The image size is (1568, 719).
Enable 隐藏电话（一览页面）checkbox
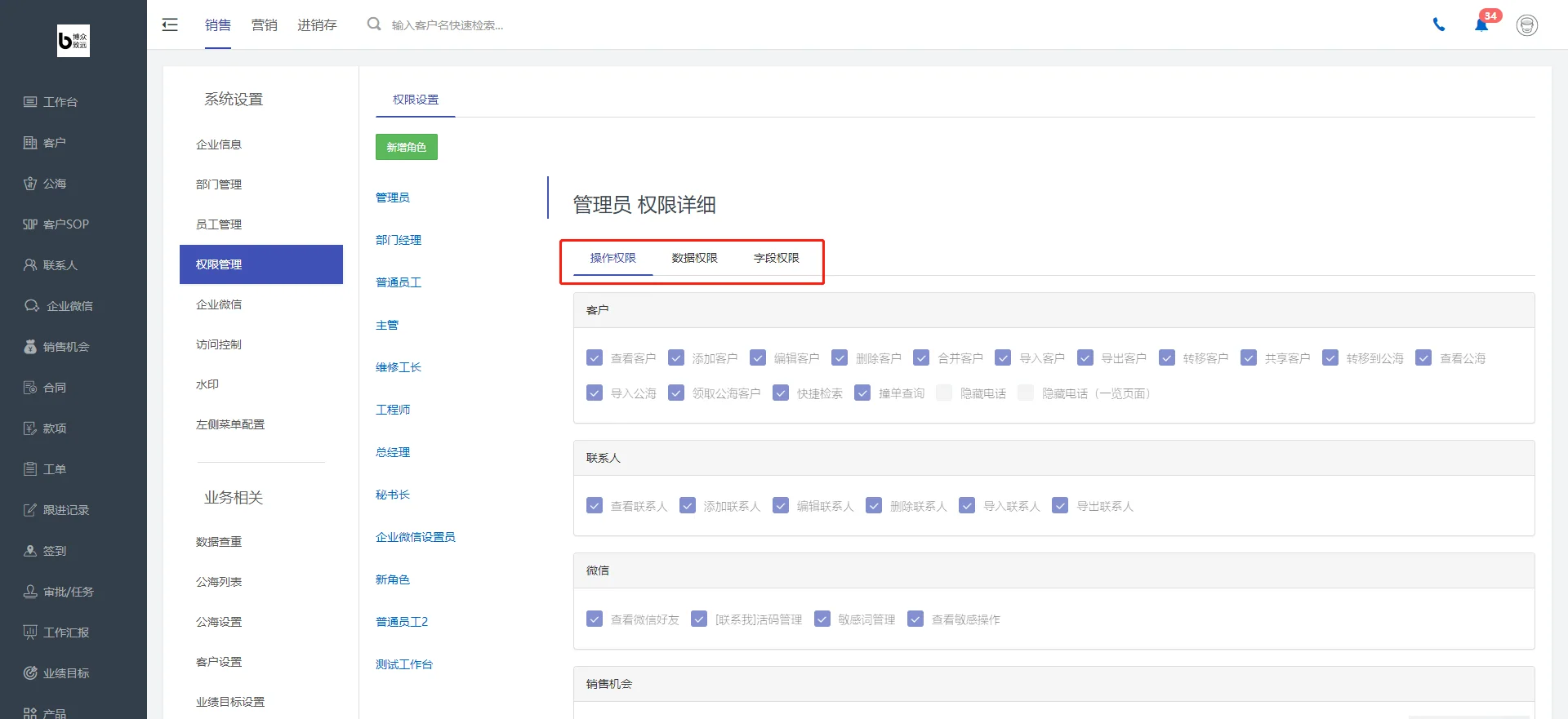[x=1026, y=393]
